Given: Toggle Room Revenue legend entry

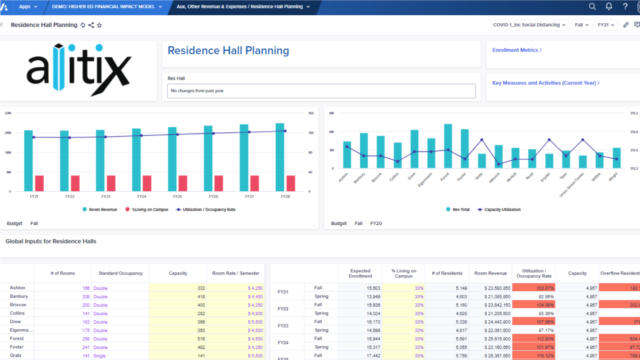Looking at the screenshot, I should (x=100, y=209).
